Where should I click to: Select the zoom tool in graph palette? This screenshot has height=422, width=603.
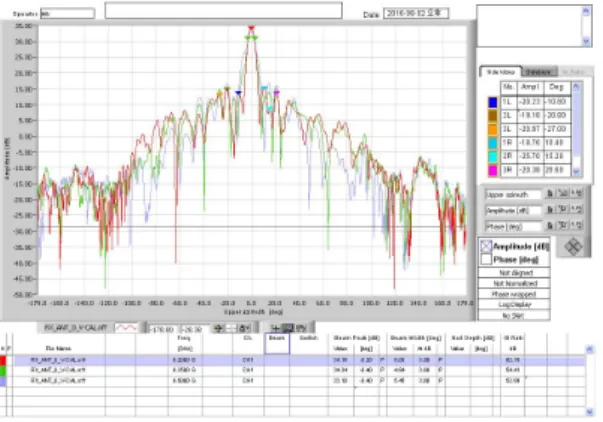[288, 328]
